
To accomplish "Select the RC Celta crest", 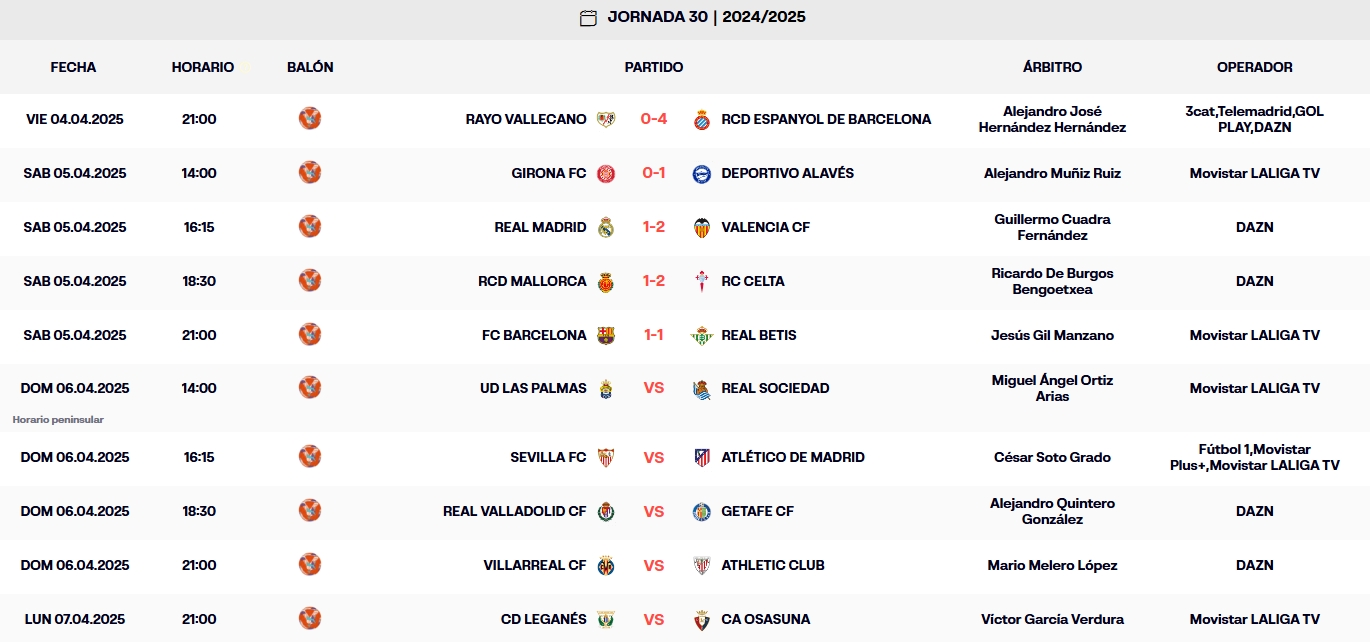I will pyautogui.click(x=702, y=281).
